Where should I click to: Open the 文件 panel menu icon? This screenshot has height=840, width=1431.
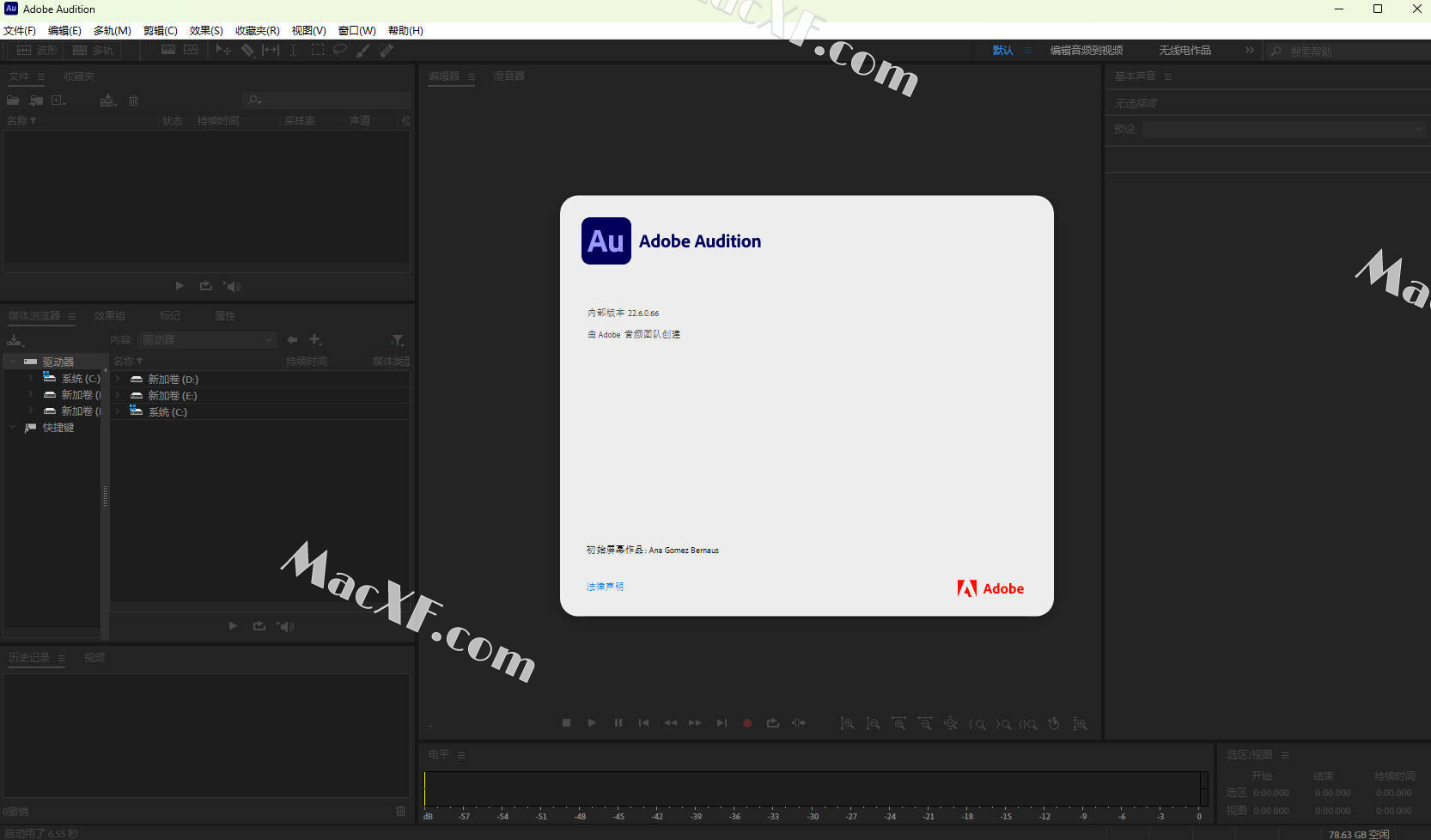tap(41, 76)
